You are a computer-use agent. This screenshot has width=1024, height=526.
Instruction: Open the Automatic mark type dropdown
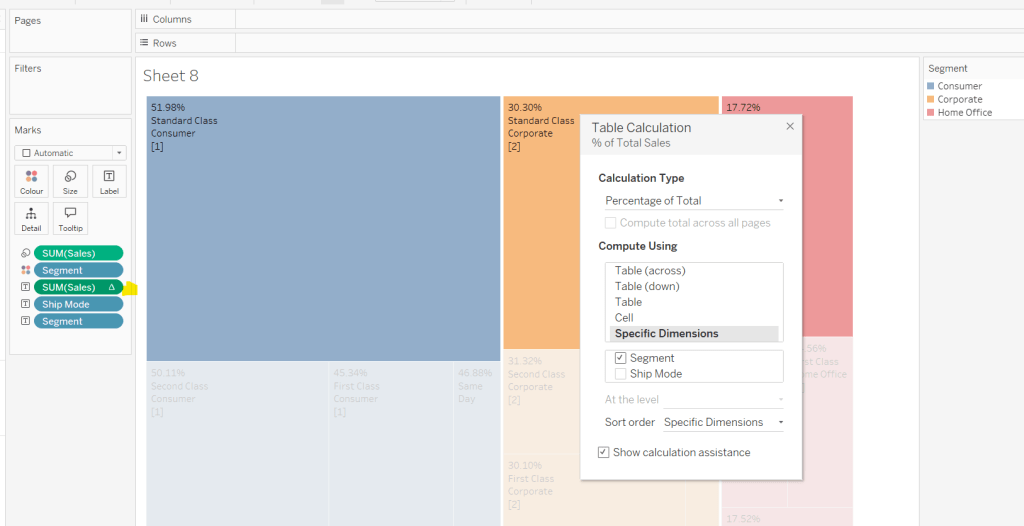[x=70, y=153]
